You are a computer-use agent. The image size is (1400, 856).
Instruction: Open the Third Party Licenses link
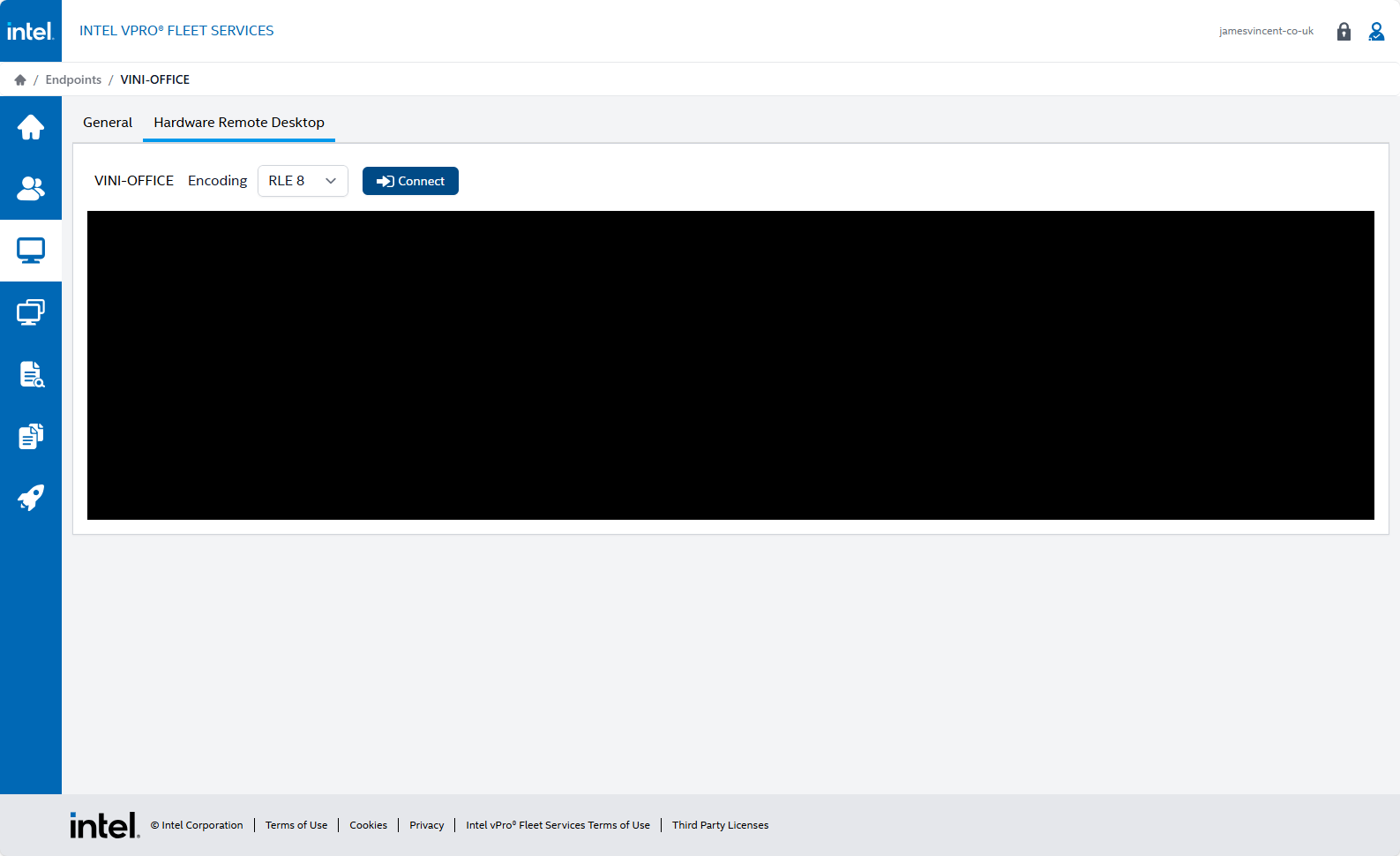coord(720,825)
